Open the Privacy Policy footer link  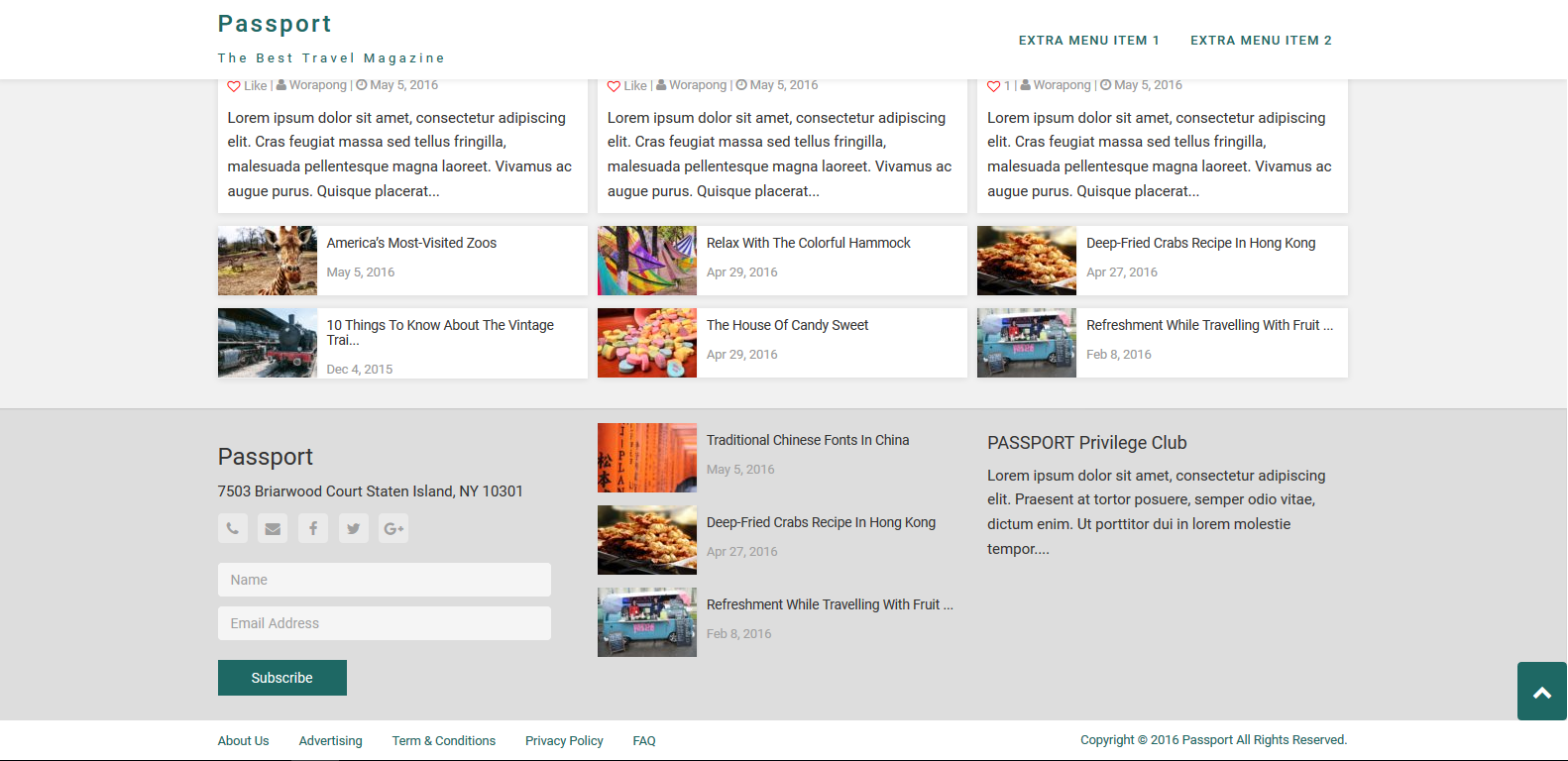pyautogui.click(x=564, y=741)
